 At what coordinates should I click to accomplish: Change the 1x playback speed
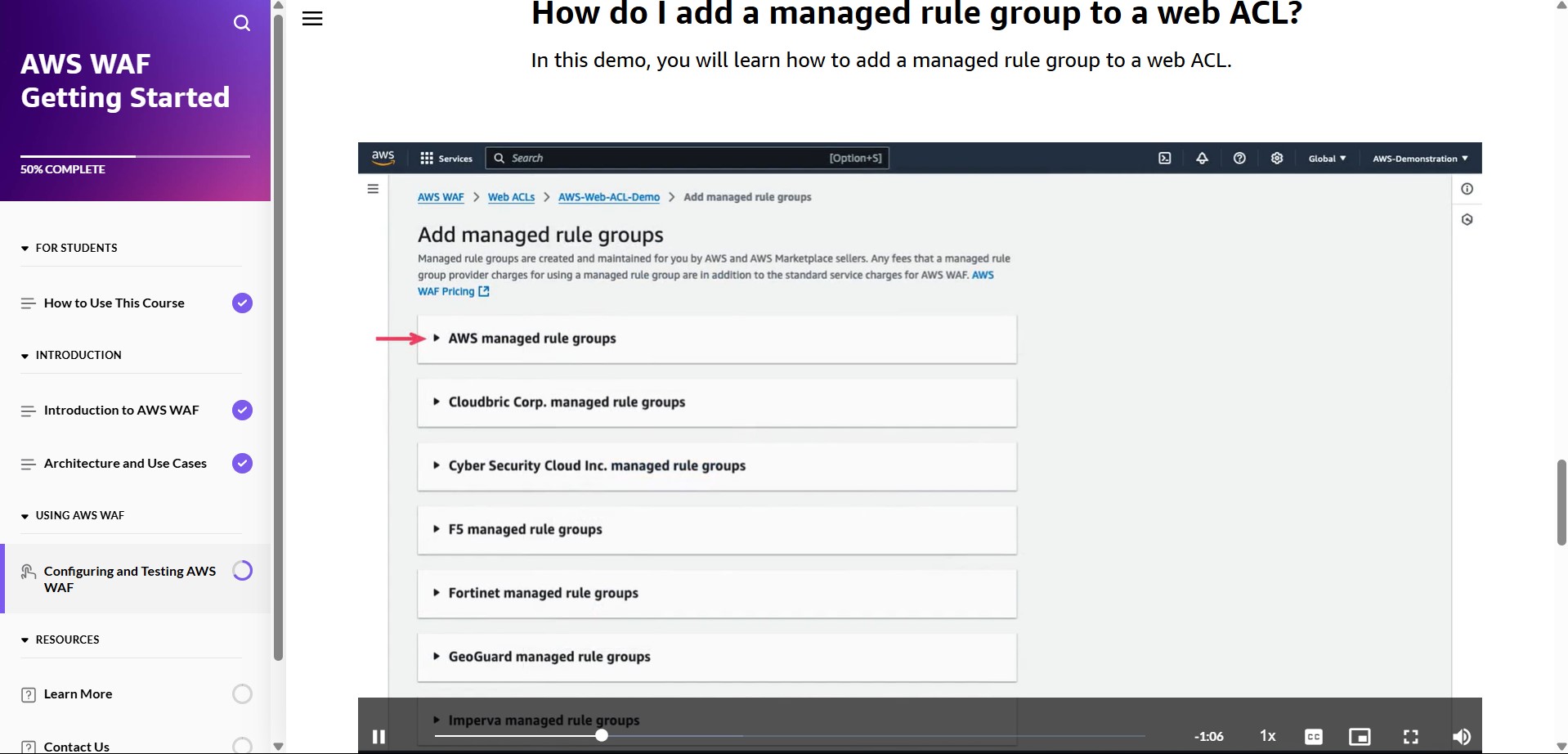[1267, 736]
